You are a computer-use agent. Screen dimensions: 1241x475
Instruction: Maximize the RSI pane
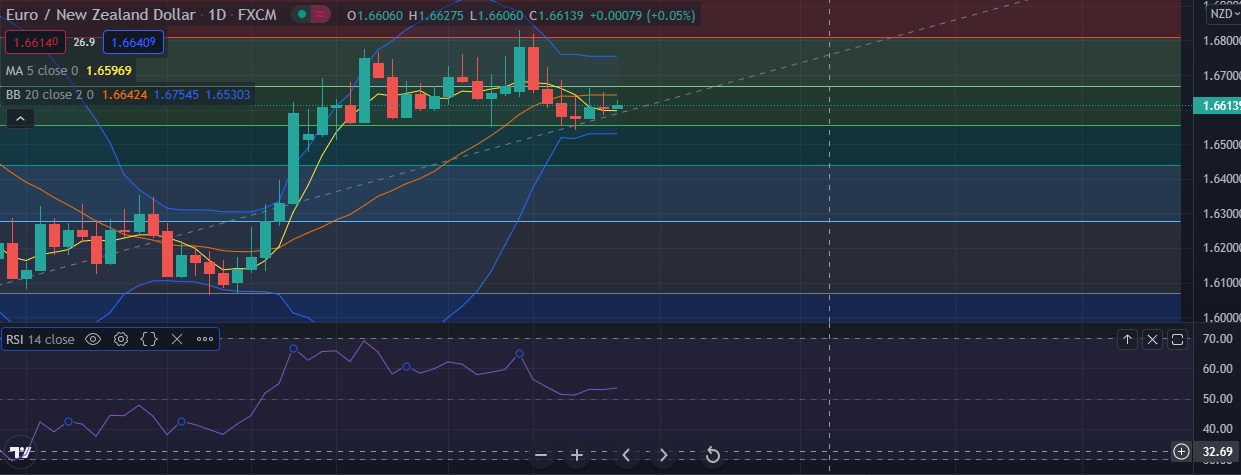point(1177,339)
